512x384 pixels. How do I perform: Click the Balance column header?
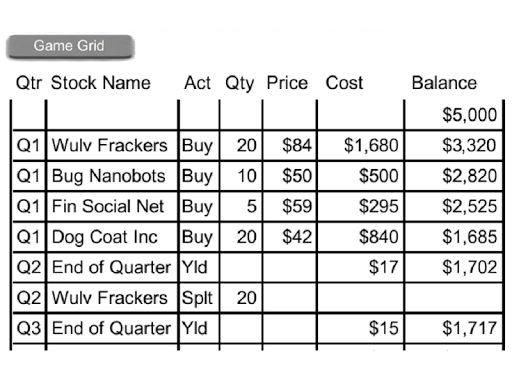tap(444, 83)
